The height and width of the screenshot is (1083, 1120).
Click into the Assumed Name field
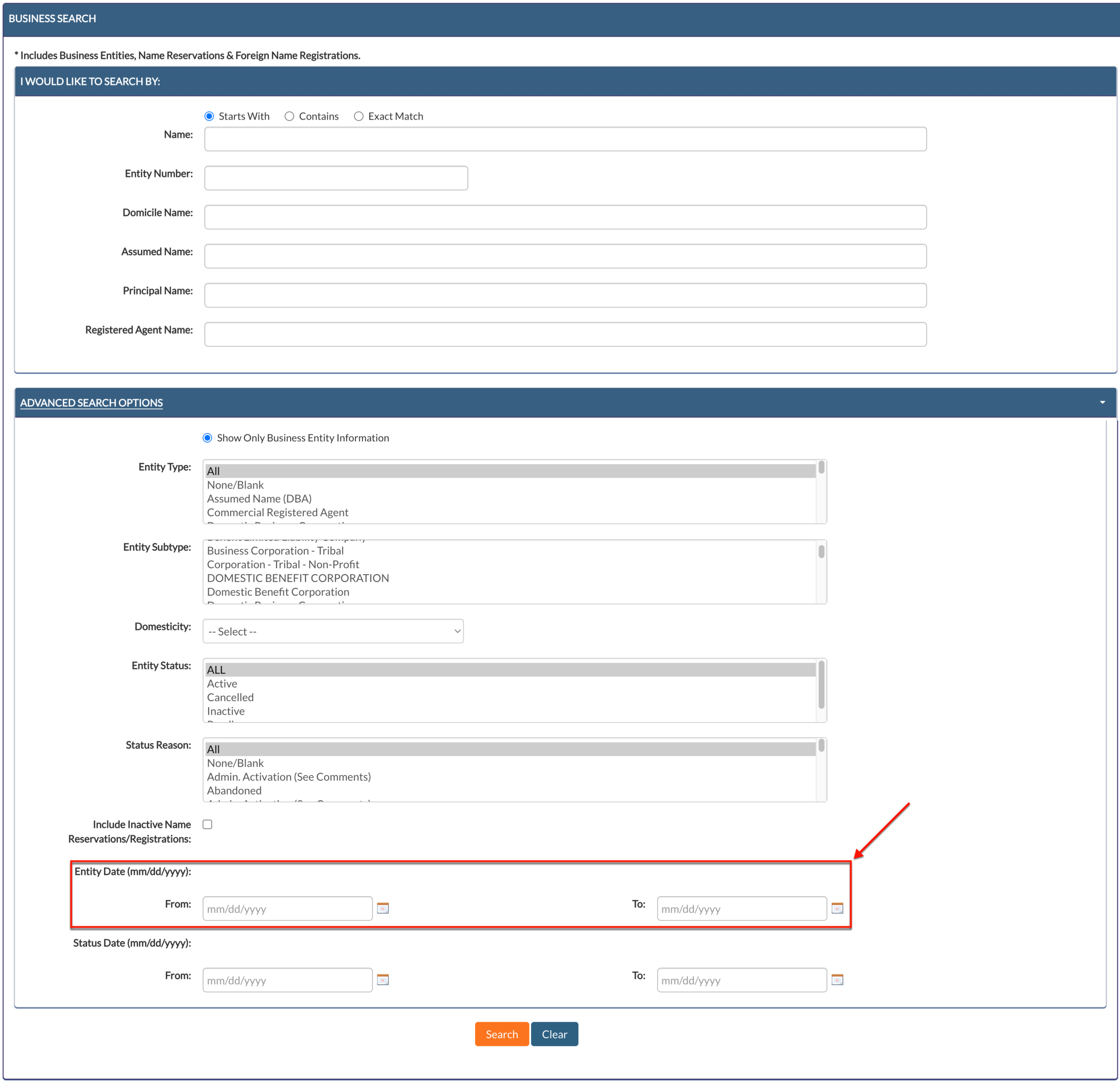[x=566, y=256]
